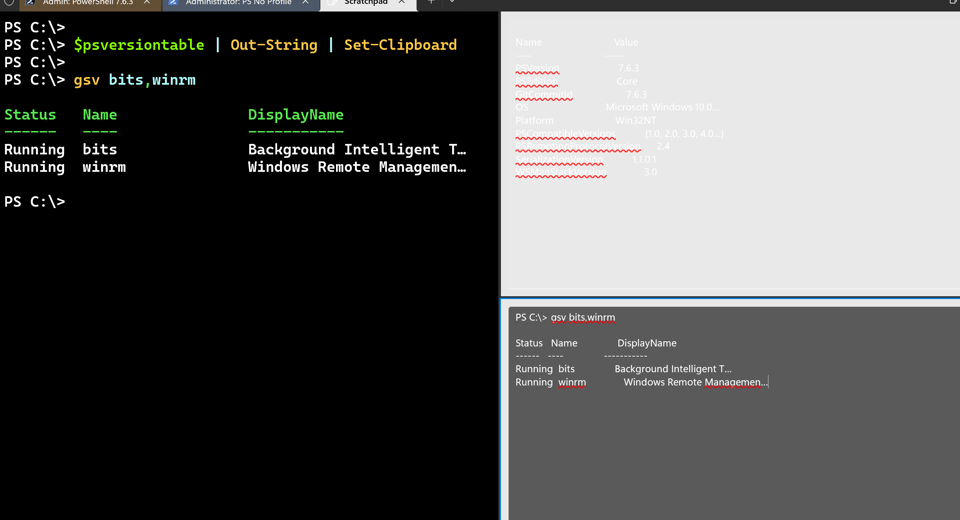Image resolution: width=960 pixels, height=520 pixels.
Task: Place cursor after Windows Remote Managemen... in scratchpad
Action: pos(768,382)
